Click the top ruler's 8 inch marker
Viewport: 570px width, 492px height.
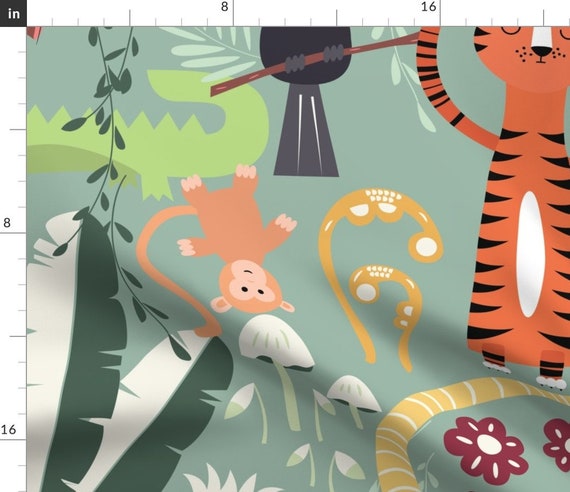point(225,7)
